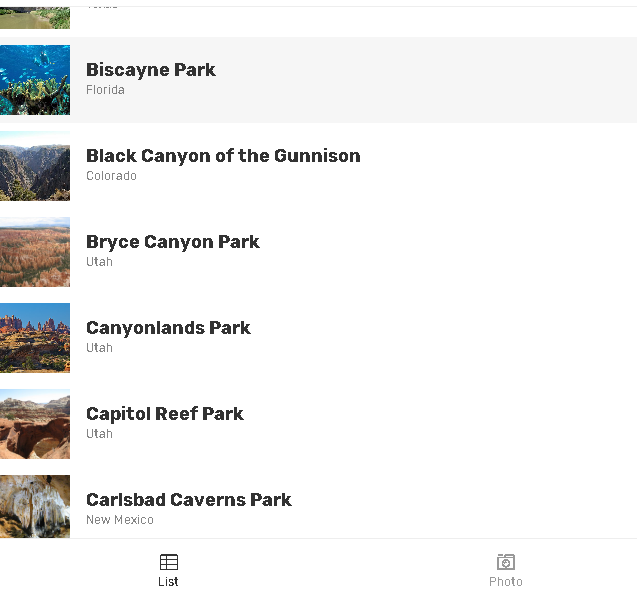Select the Capitol Reef Park title
The image size is (637, 599).
point(165,414)
